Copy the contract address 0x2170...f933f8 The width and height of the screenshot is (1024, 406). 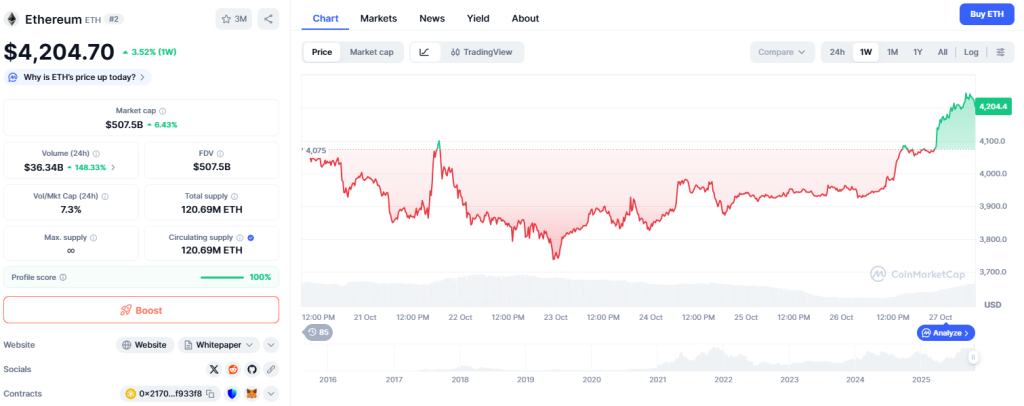point(210,394)
